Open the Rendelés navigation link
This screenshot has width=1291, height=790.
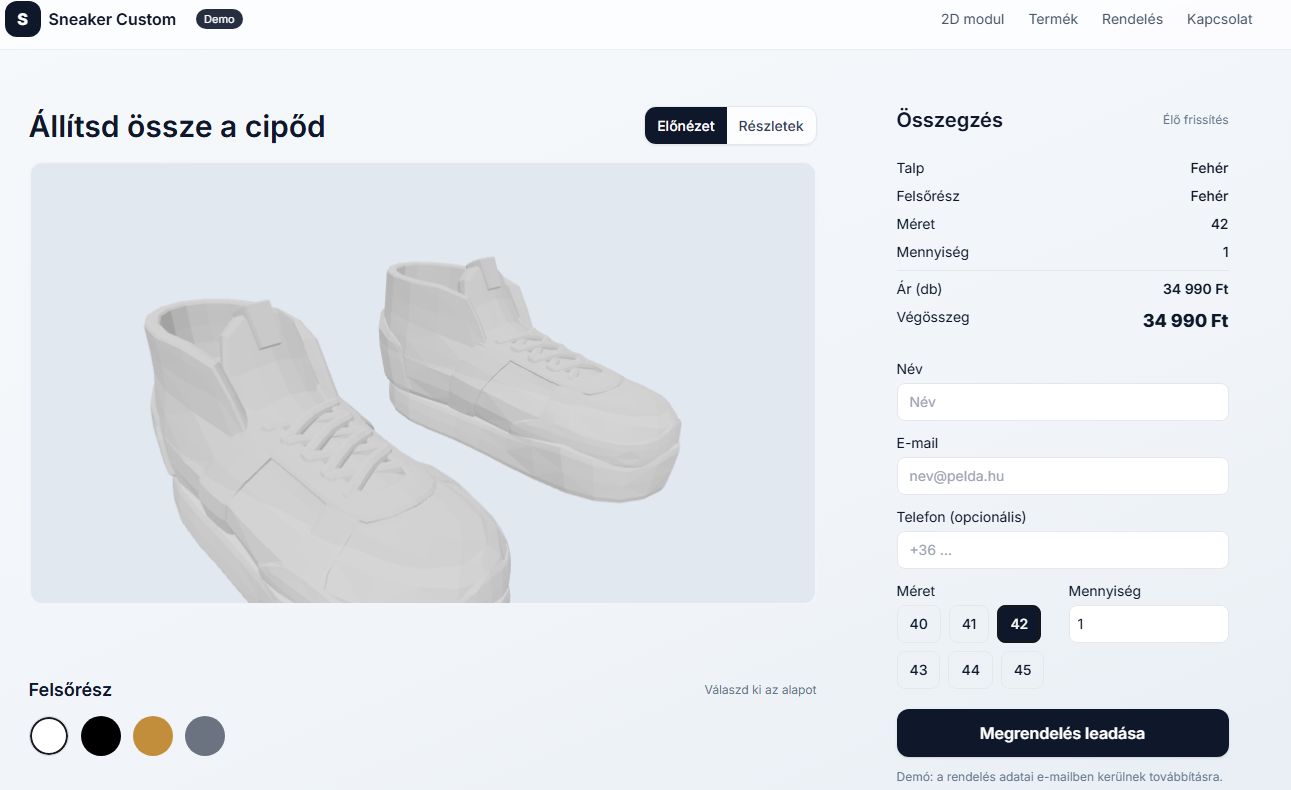tap(1132, 19)
